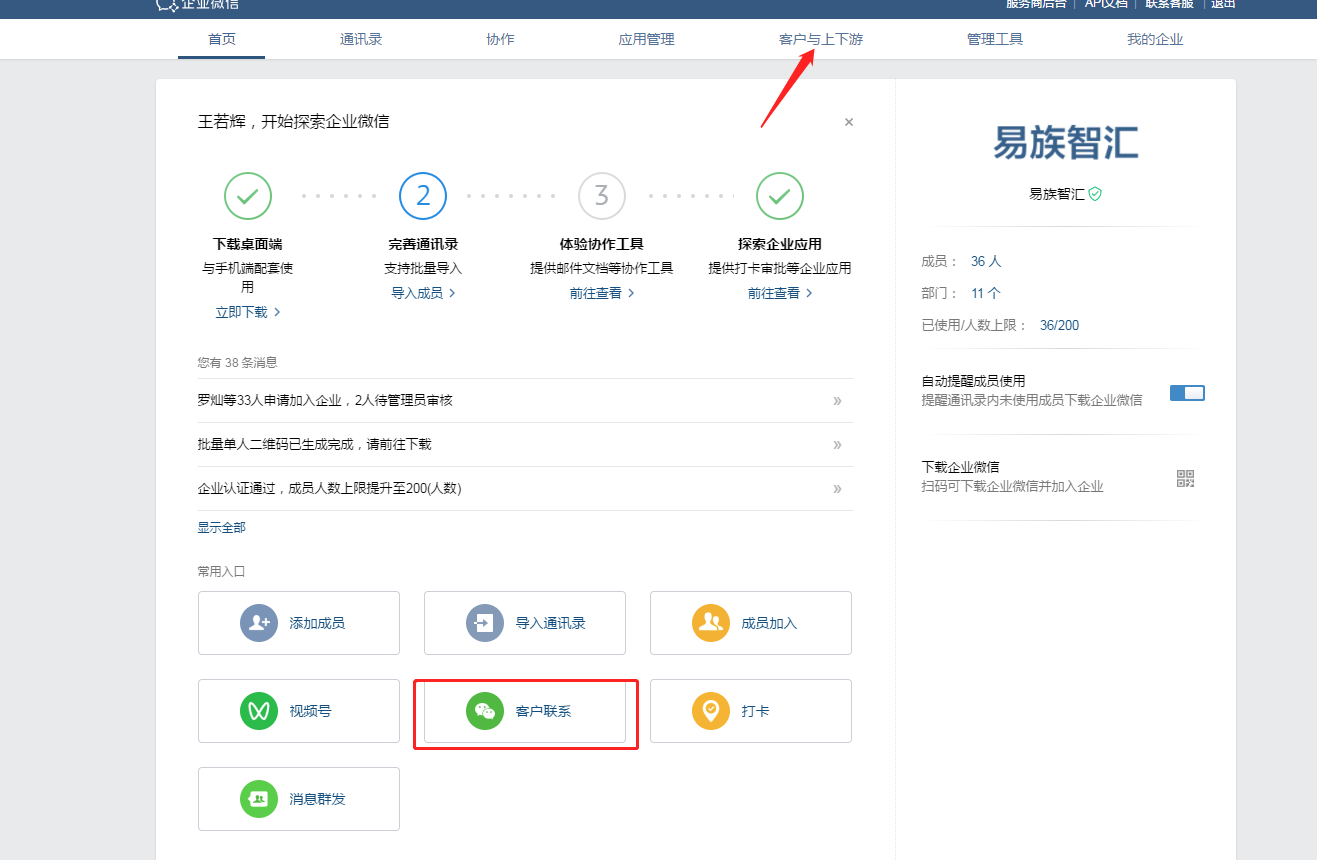Click 前往查看 under 体验协作工具

602,293
